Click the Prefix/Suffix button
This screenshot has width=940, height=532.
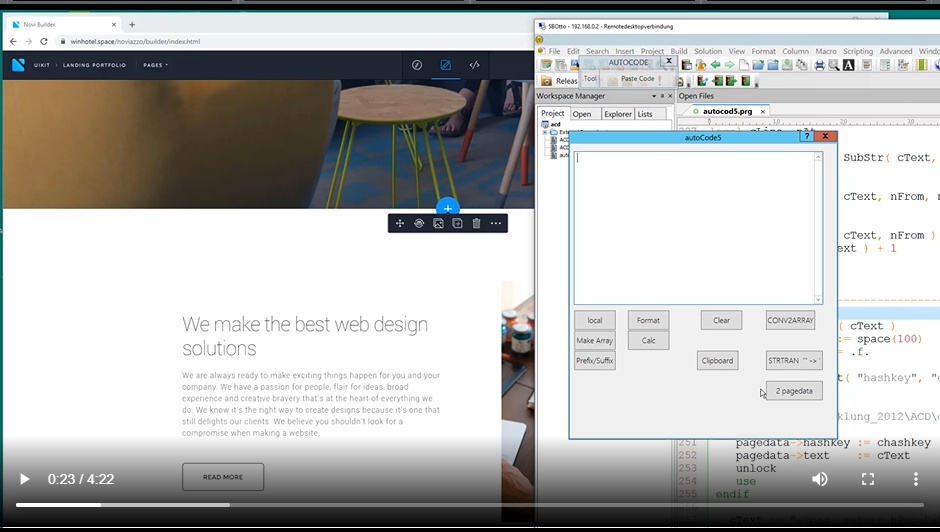coord(595,360)
